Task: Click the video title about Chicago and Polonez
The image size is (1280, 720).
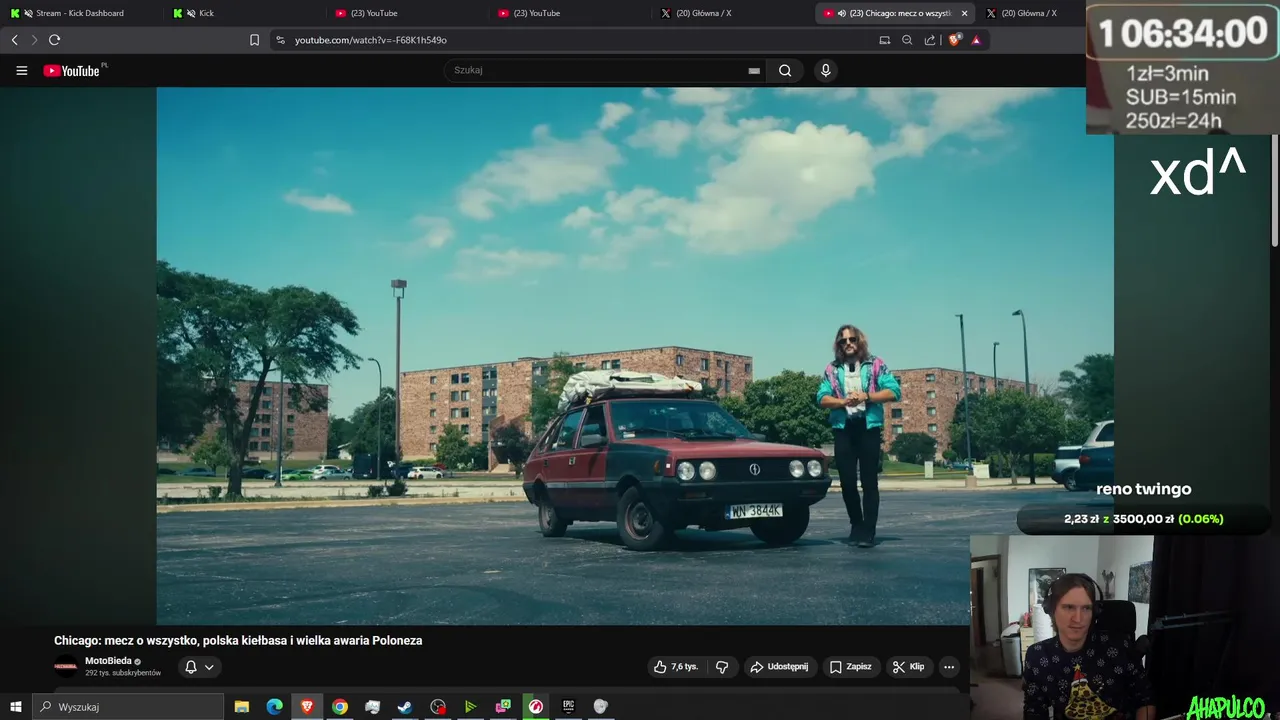Action: 238,640
